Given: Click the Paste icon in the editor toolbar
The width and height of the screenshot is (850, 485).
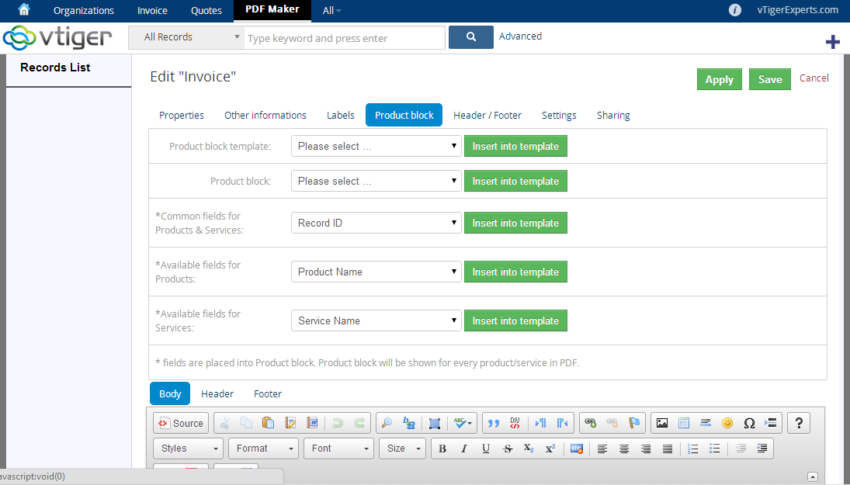Looking at the screenshot, I should tap(268, 423).
